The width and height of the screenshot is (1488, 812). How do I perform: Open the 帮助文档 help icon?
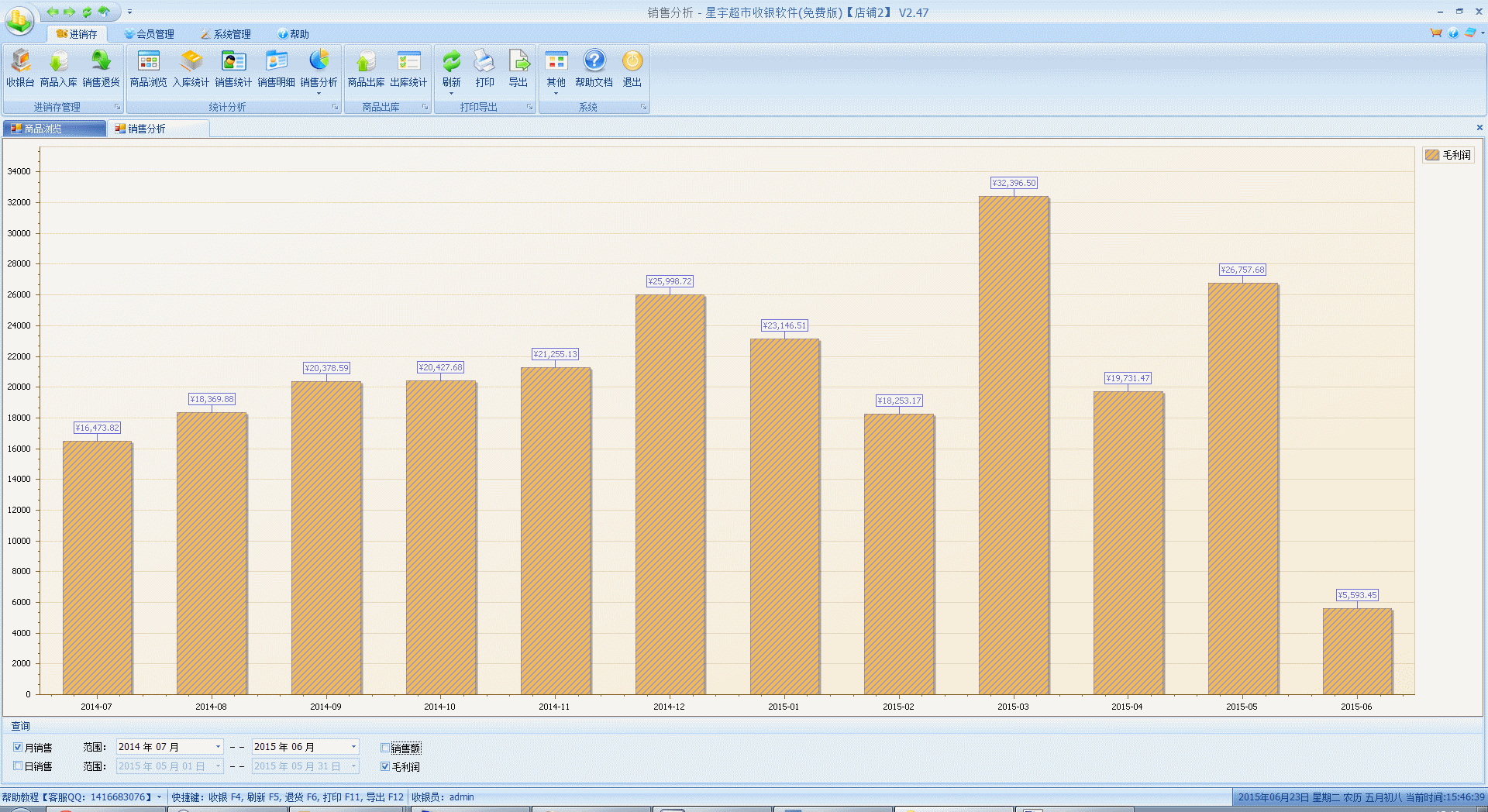pyautogui.click(x=594, y=69)
